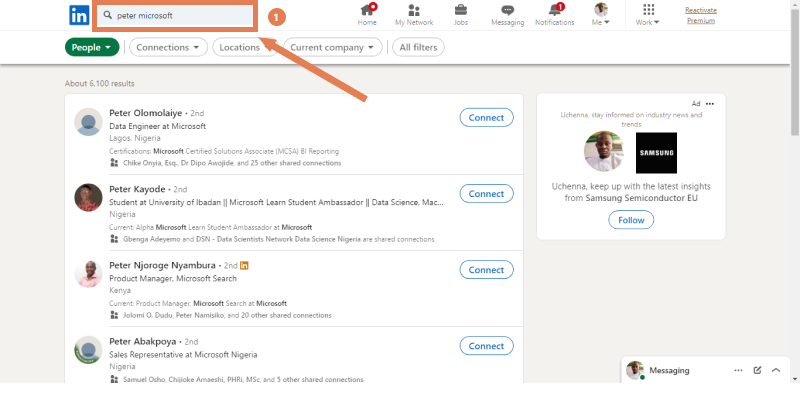Open the ad options three-dot menu
This screenshot has width=800, height=401.
[x=710, y=104]
